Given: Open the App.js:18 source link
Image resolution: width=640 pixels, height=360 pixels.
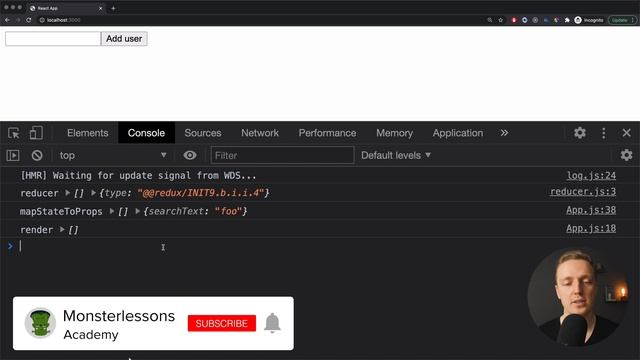Looking at the screenshot, I should click(591, 228).
